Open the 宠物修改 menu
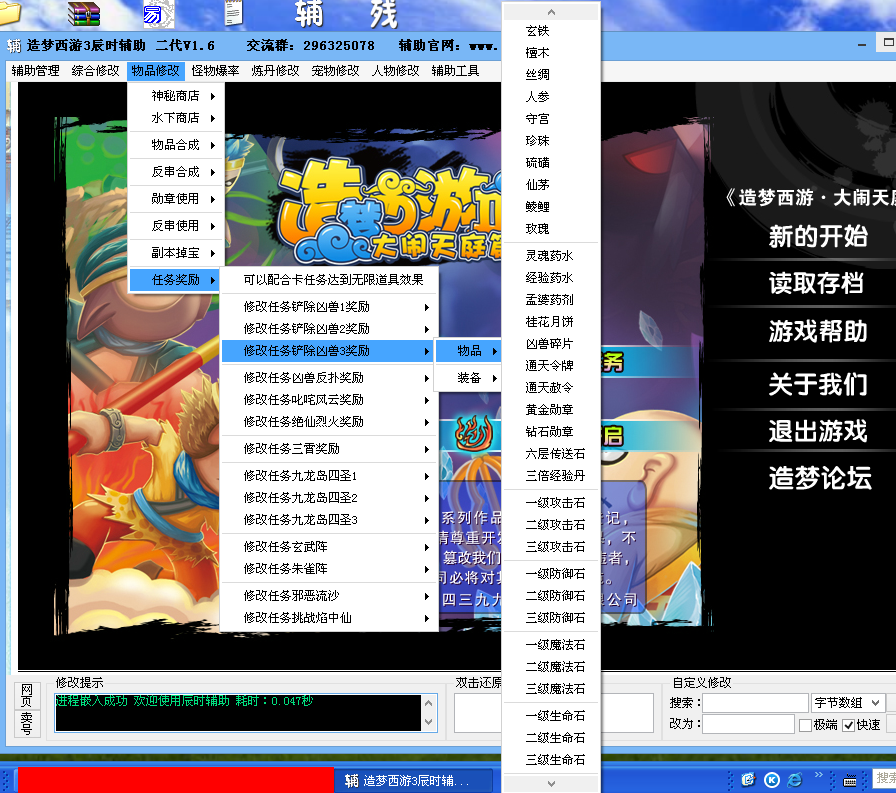This screenshot has height=793, width=896. 335,71
